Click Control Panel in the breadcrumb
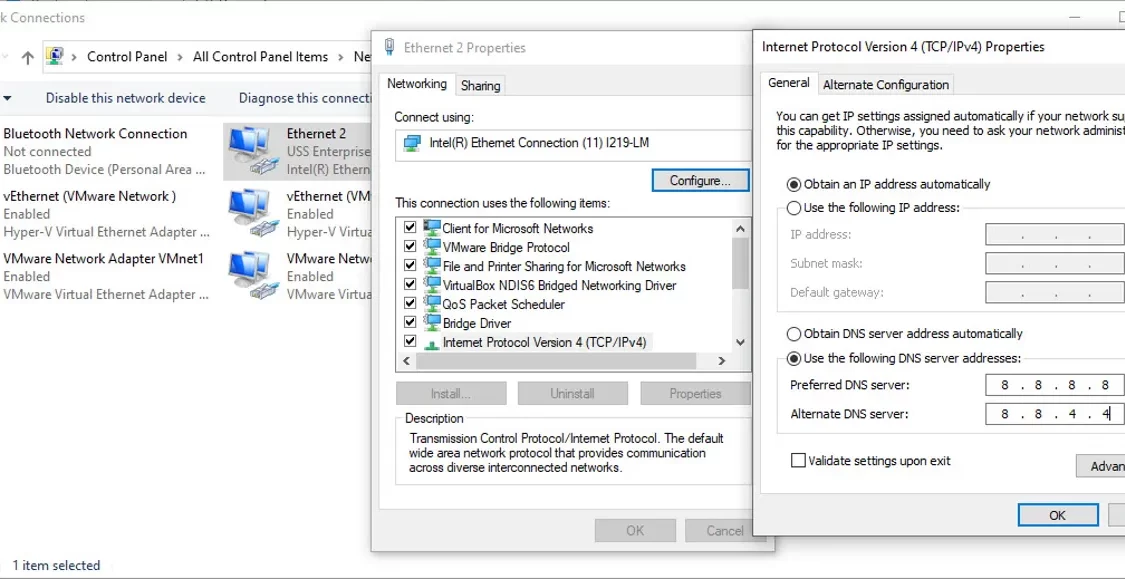This screenshot has height=579, width=1125. tap(127, 57)
